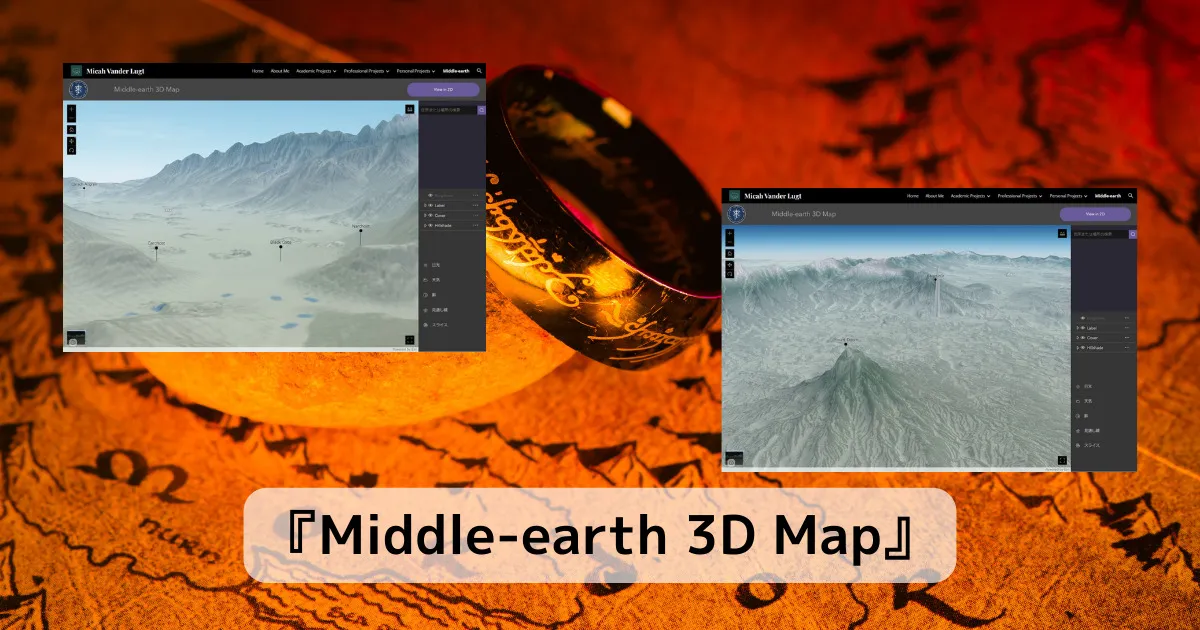Viewport: 1200px width, 630px height.
Task: Reset compass orientation in right screenshot map
Action: click(729, 274)
